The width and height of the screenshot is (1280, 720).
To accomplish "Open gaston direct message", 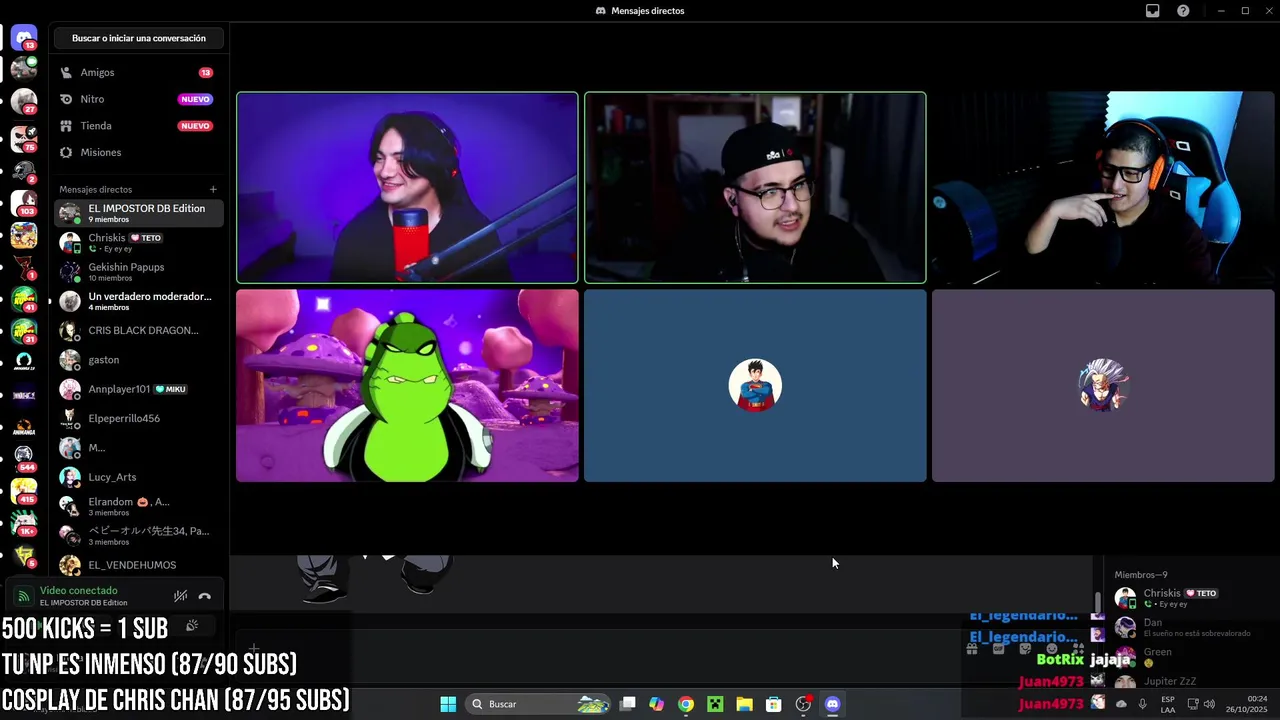I will (x=139, y=360).
